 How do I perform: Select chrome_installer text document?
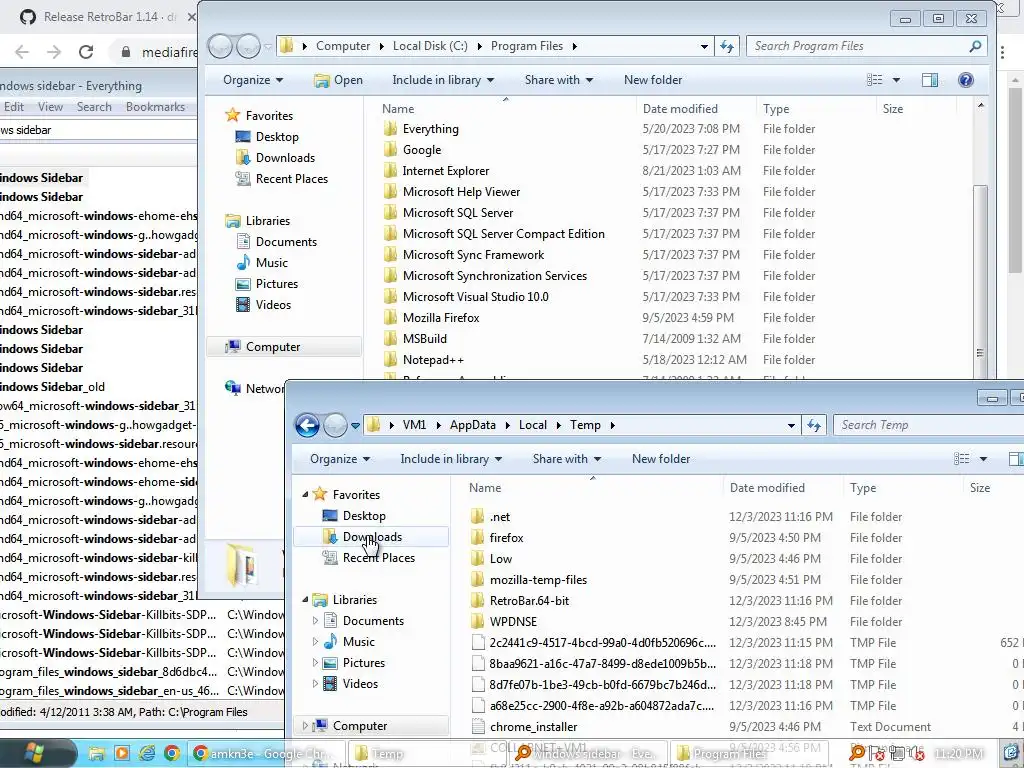click(534, 727)
